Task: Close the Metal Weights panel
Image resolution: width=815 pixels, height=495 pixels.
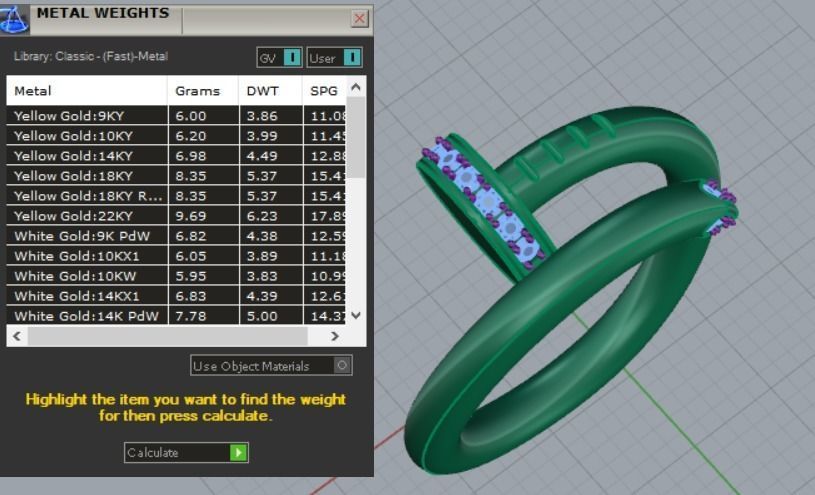Action: tap(359, 19)
